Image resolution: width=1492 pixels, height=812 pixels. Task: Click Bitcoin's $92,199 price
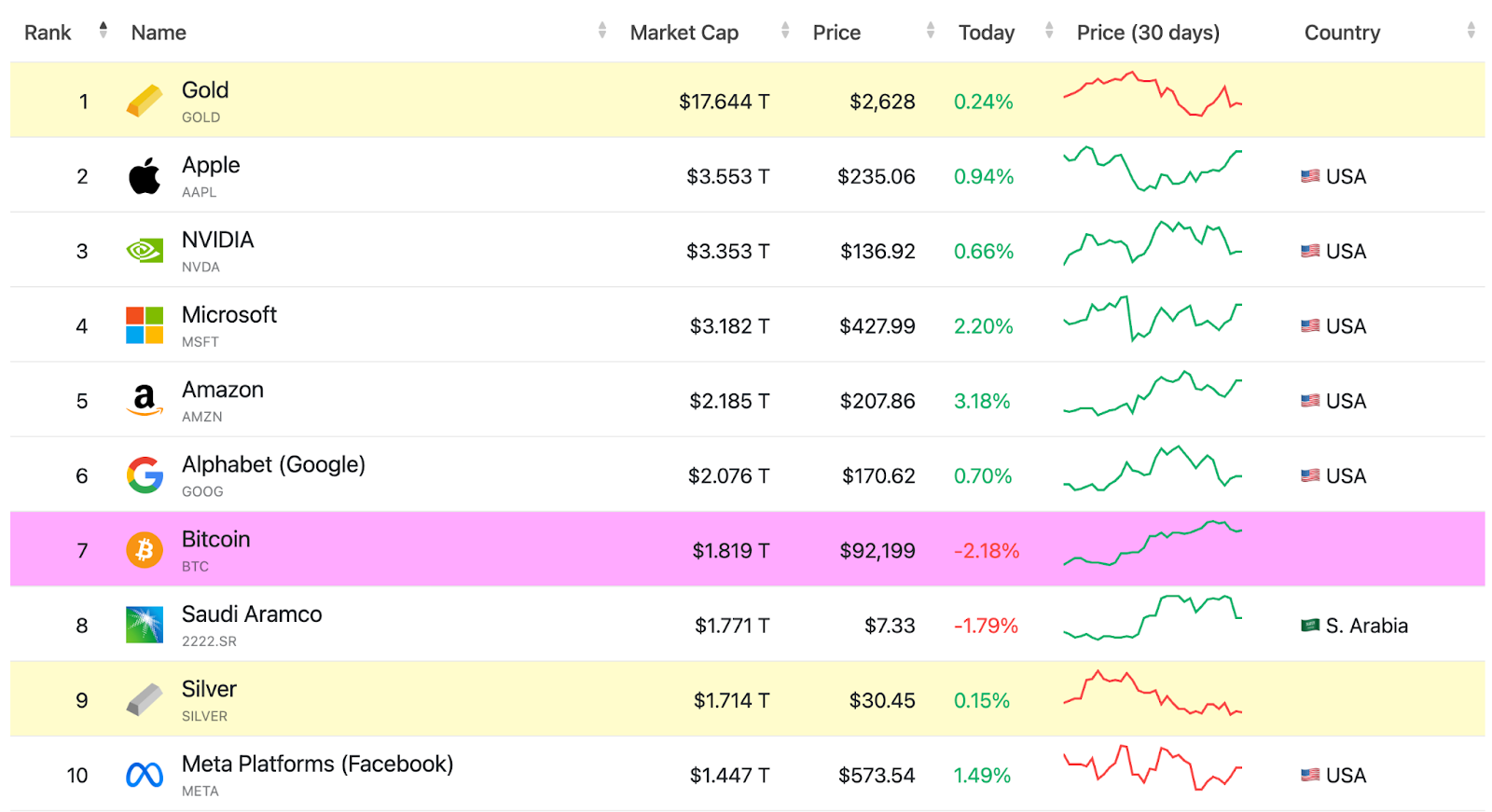(x=877, y=551)
